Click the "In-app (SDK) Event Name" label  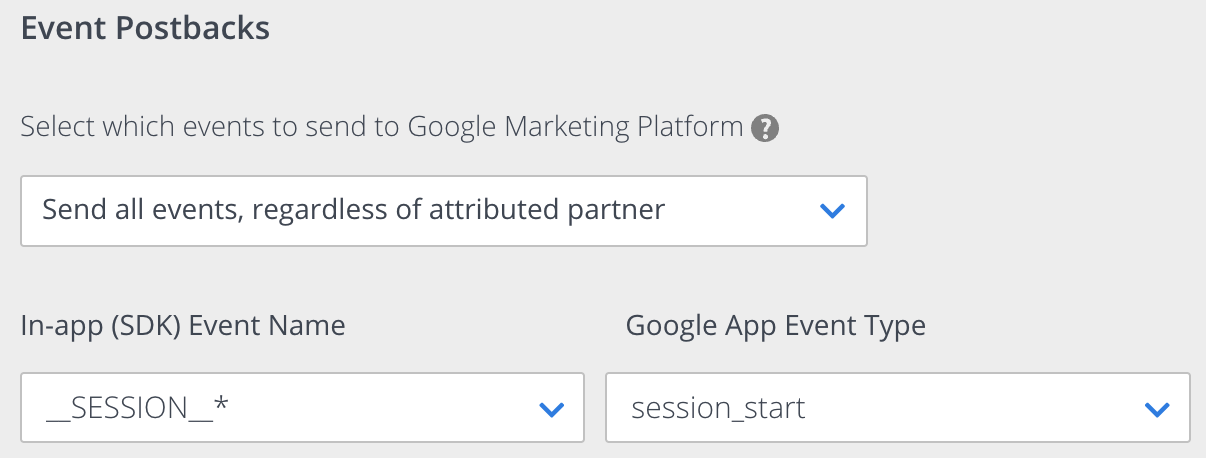point(183,326)
